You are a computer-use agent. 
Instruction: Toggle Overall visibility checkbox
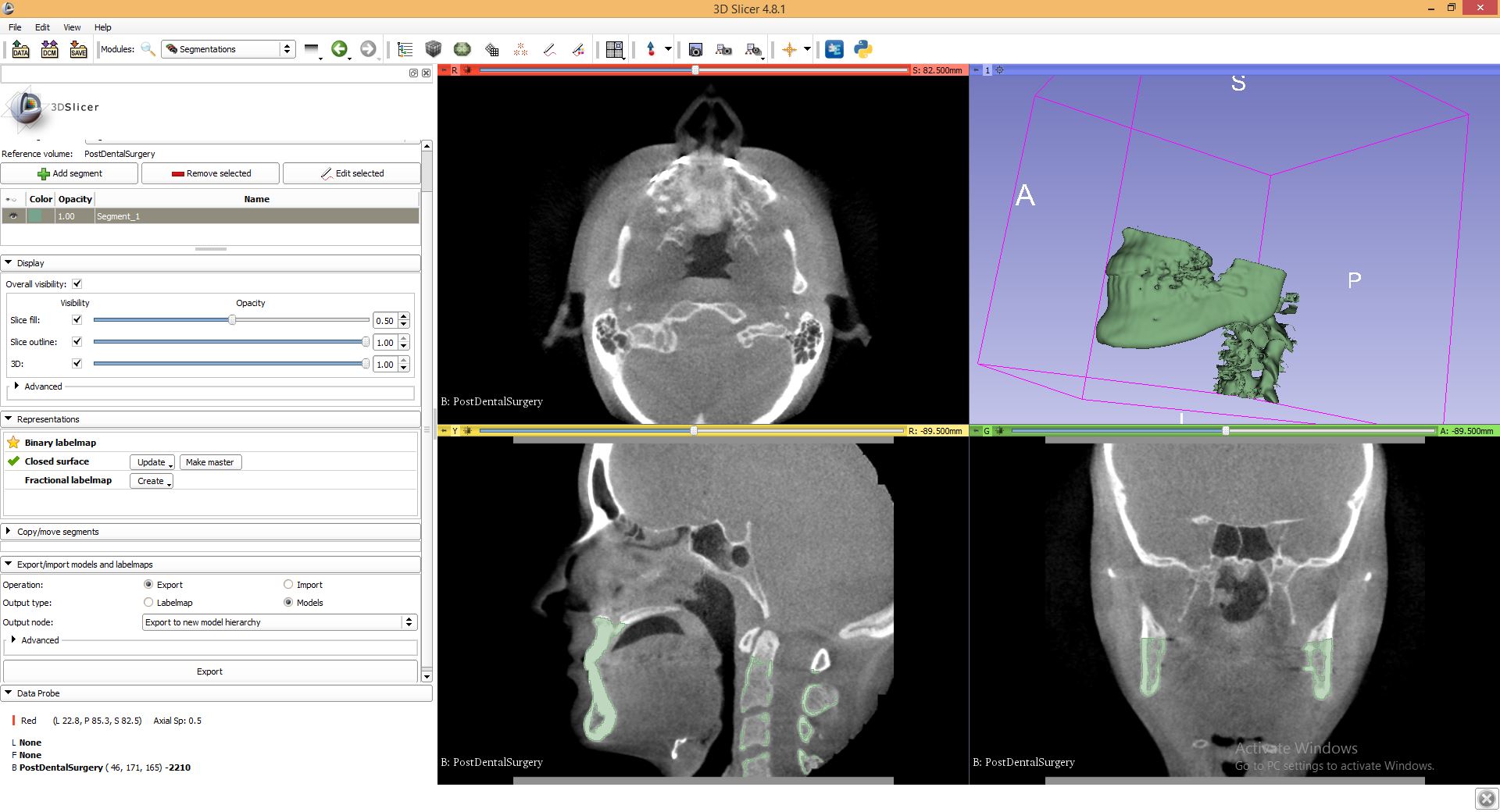pyautogui.click(x=77, y=284)
